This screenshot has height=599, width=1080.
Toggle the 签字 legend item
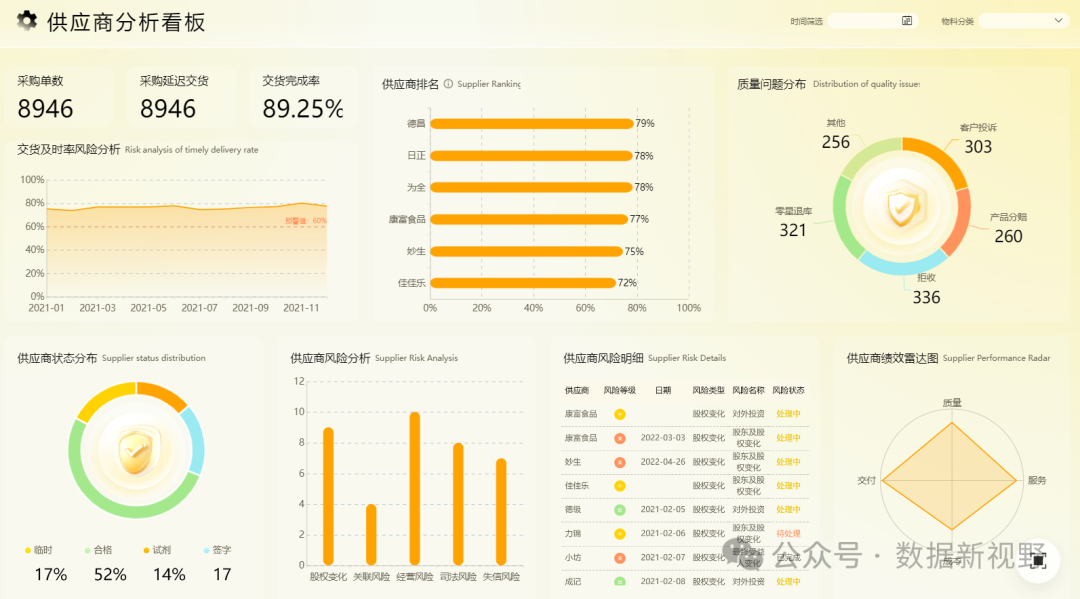coord(217,550)
